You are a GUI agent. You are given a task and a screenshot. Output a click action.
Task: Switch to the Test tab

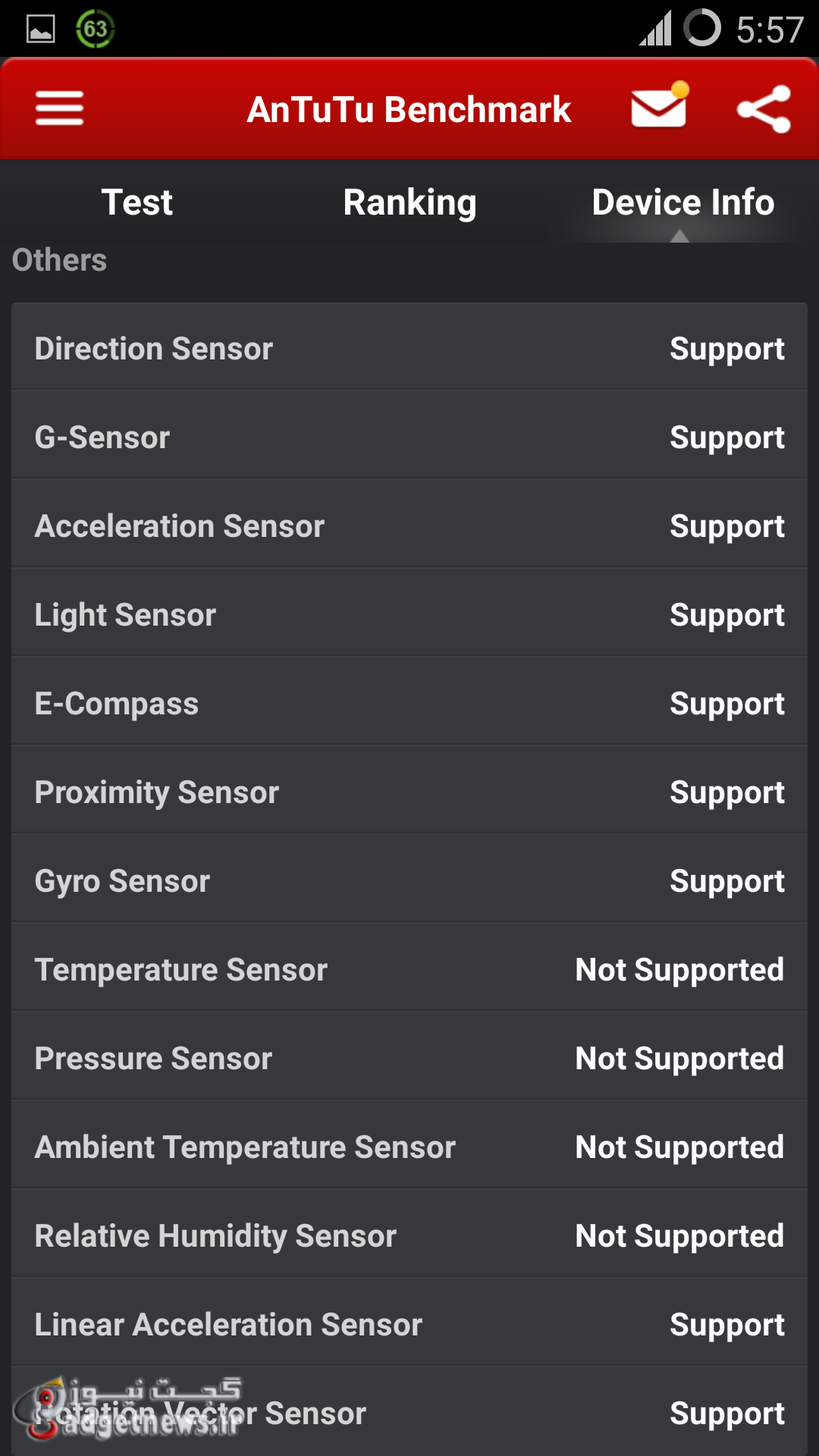pyautogui.click(x=137, y=202)
